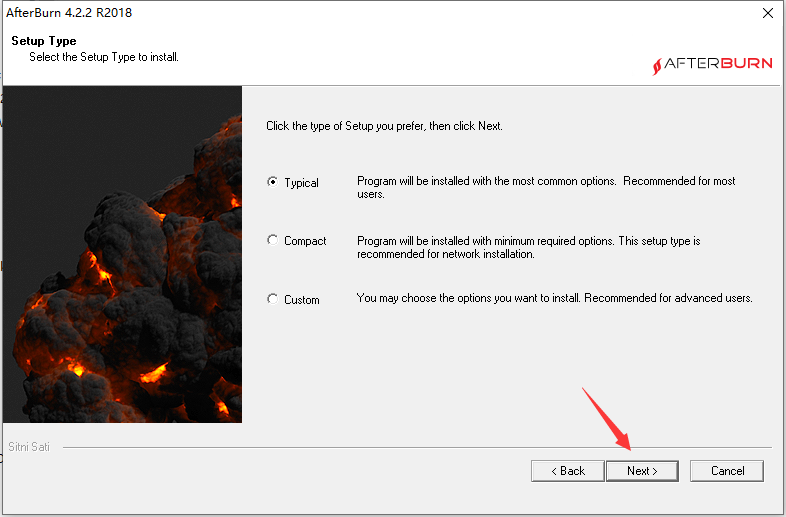The height and width of the screenshot is (517, 786).
Task: Click the Compact option description text
Action: [529, 247]
